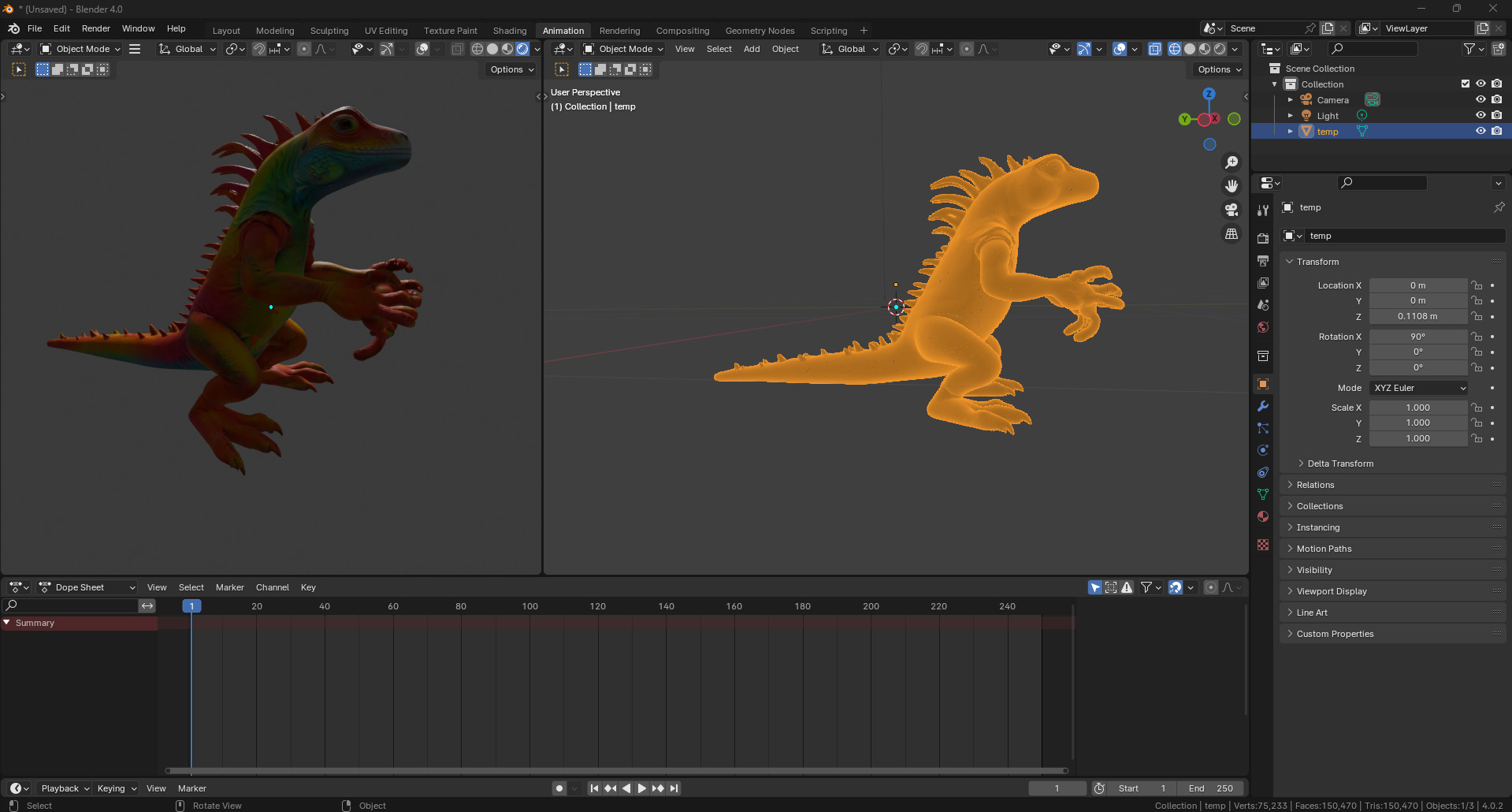
Task: Select Wireframe shading in right viewport header
Action: point(1175,49)
